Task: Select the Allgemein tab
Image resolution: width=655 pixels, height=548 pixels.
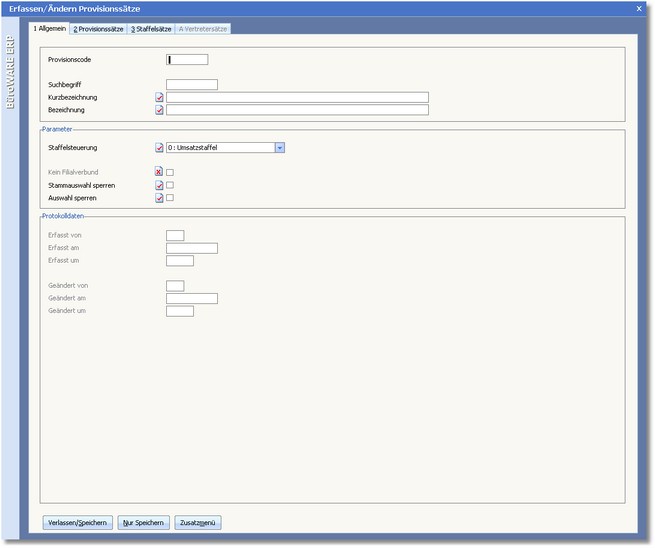Action: 50,29
